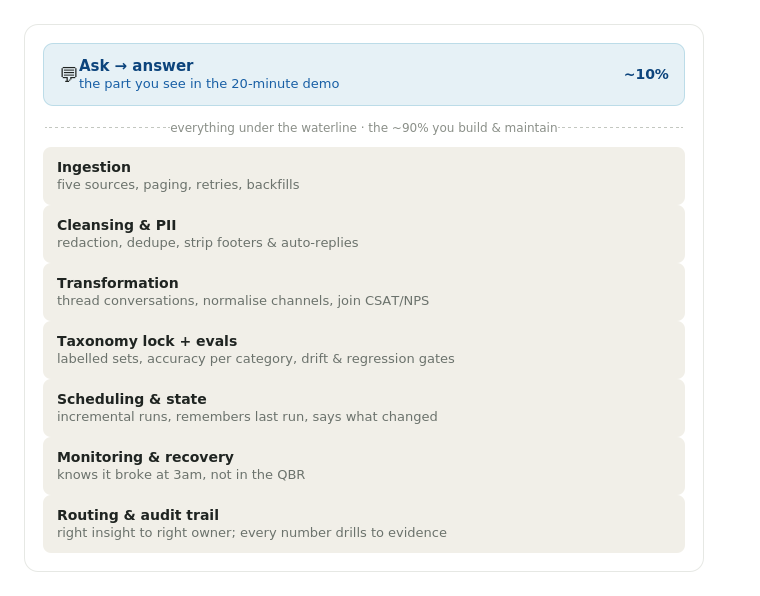
Task: Select the Cleansing & PII card
Action: point(364,234)
